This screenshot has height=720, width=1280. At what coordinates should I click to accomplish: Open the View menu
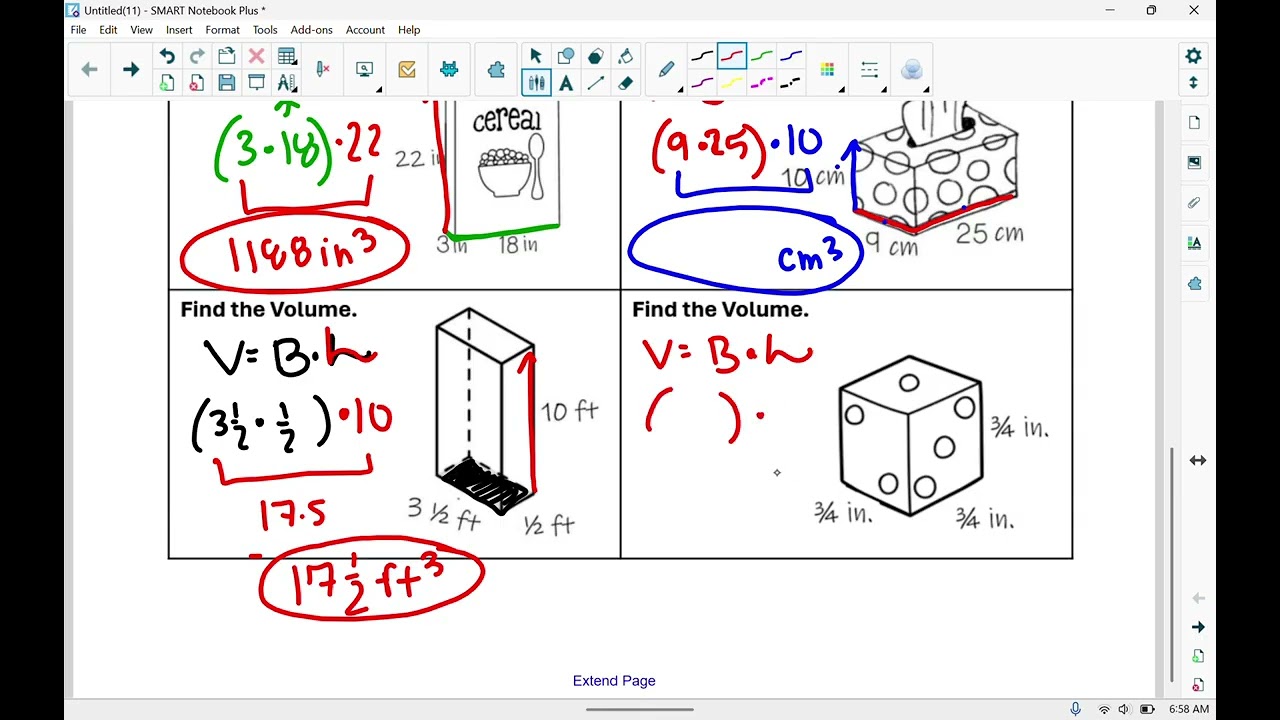tap(141, 30)
